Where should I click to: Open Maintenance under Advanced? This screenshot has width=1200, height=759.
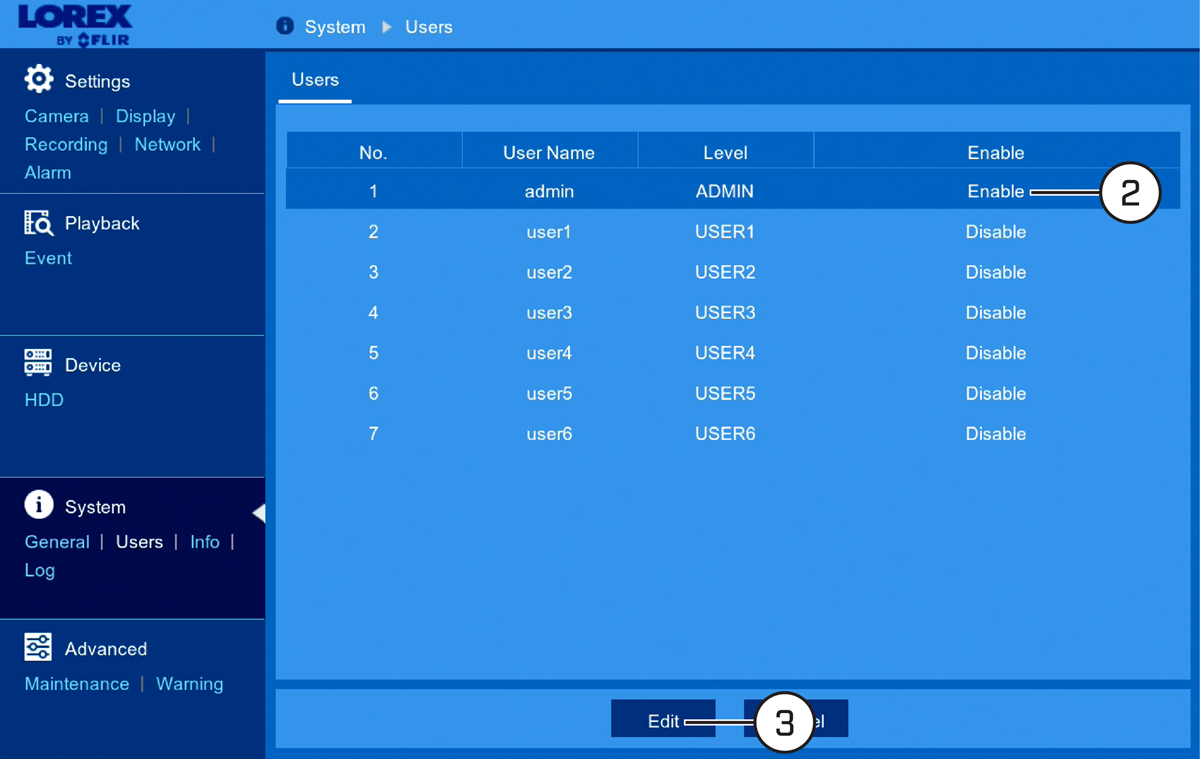click(77, 684)
